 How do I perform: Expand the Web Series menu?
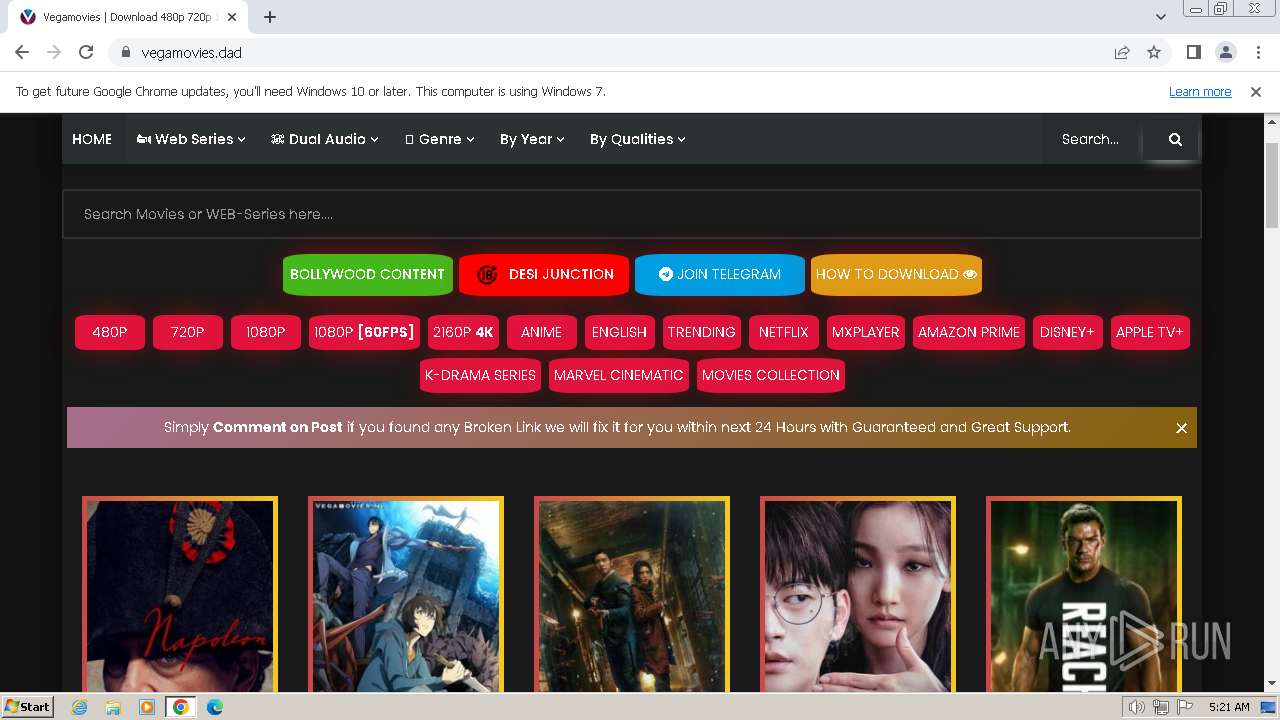[x=191, y=139]
